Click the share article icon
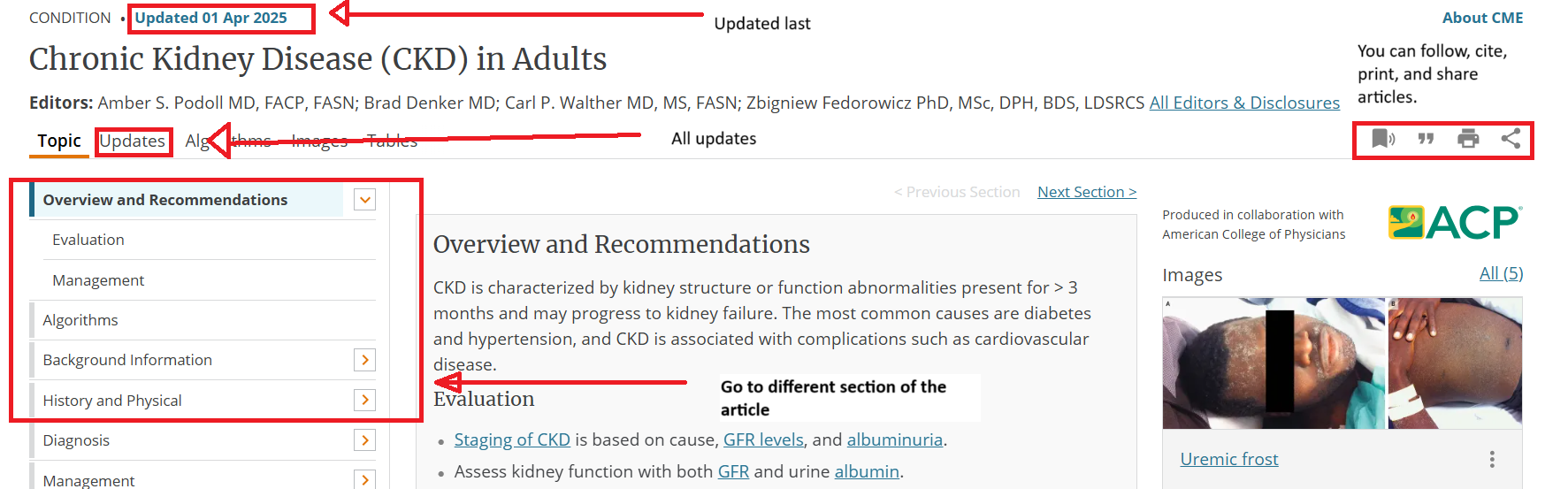1568x489 pixels. 1511,139
